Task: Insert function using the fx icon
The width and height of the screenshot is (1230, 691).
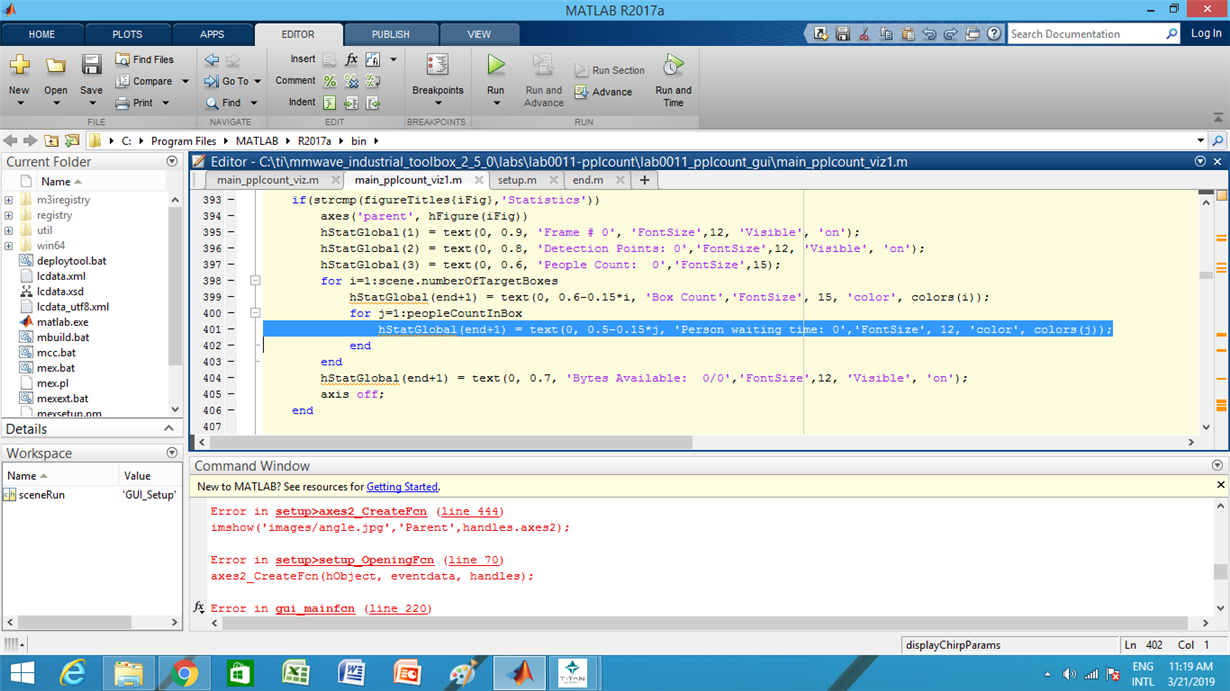Action: [x=351, y=60]
